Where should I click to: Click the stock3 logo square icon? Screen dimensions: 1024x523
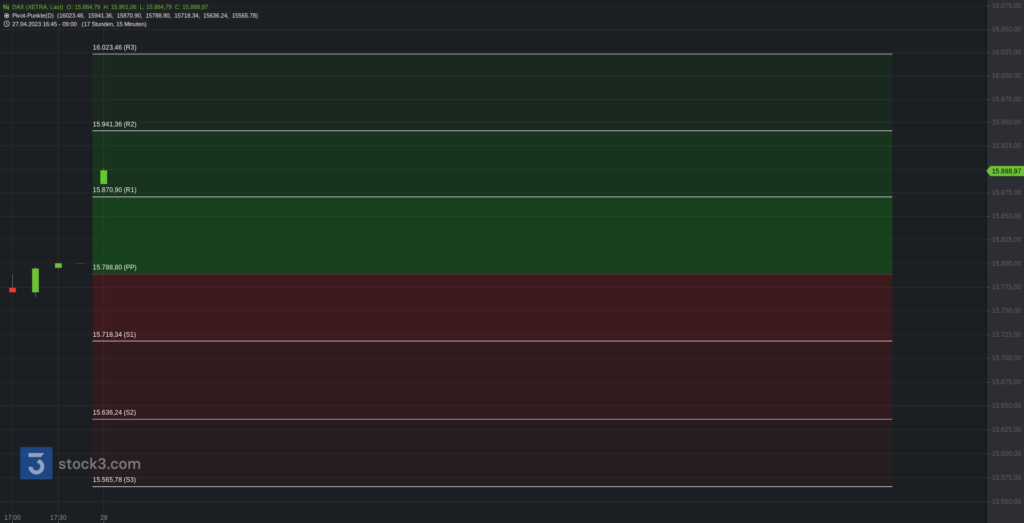click(36, 463)
